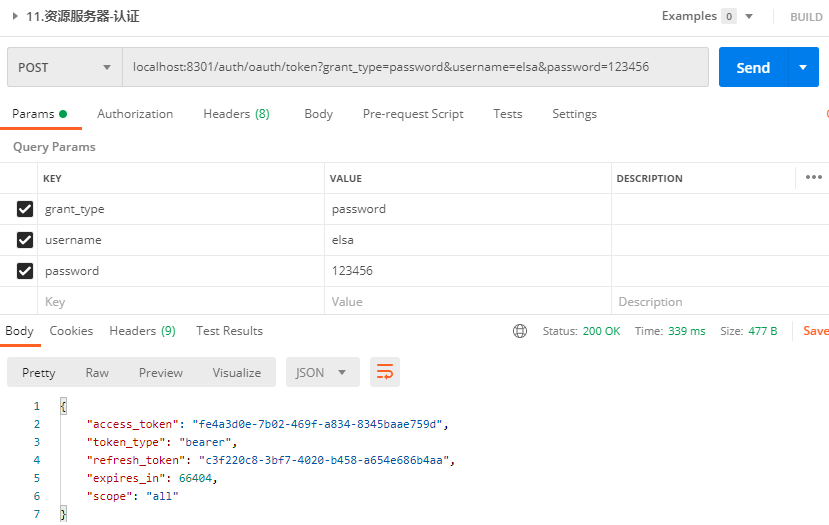Open the POST method dropdown
Viewport: 829px width, 525px height.
[65, 67]
